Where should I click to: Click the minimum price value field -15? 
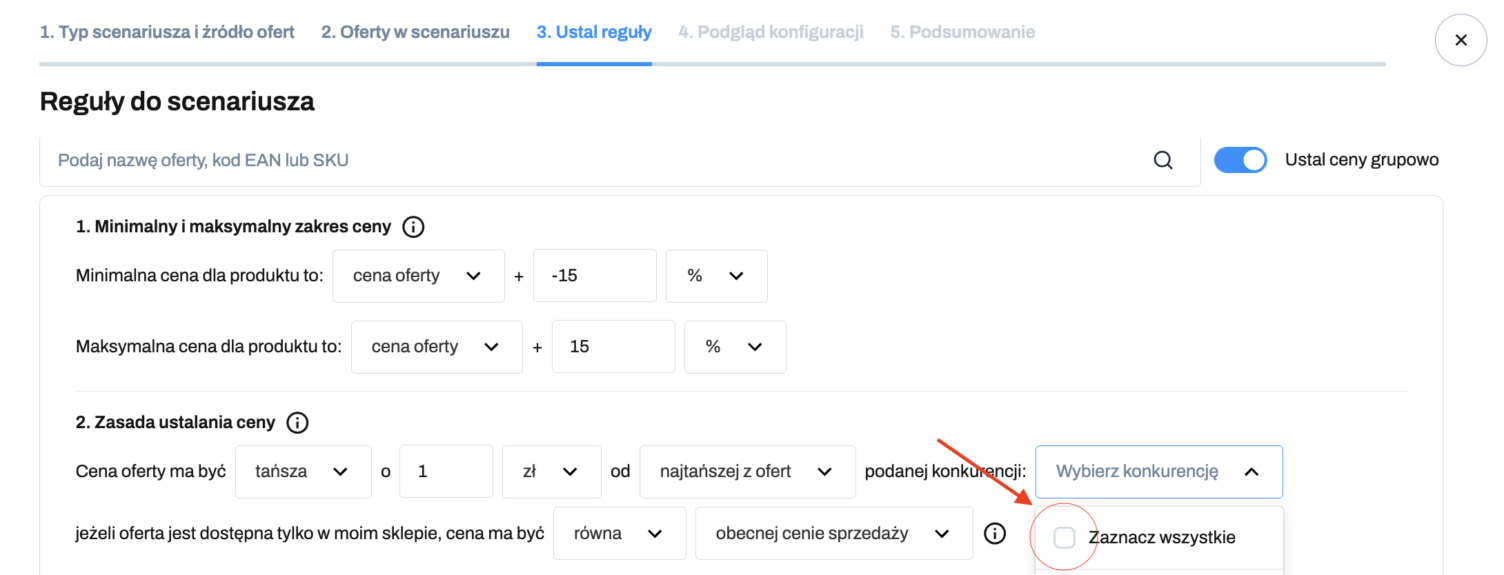point(594,276)
